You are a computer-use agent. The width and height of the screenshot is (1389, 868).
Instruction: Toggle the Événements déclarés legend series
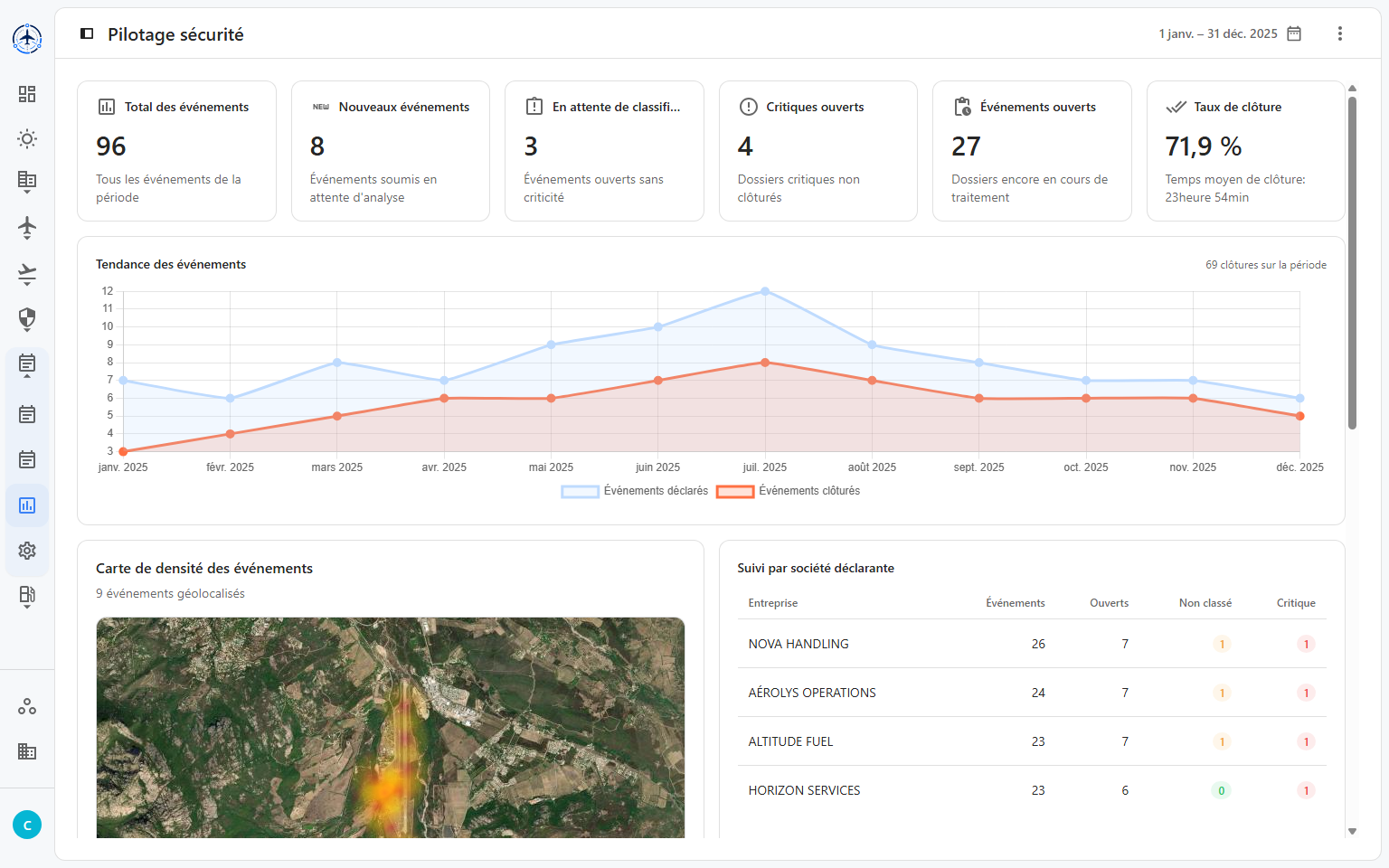click(635, 491)
